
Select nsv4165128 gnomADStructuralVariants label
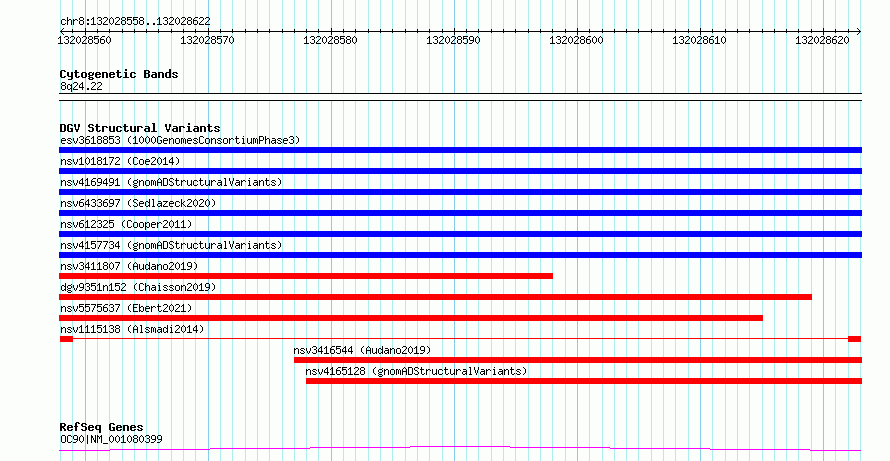click(x=416, y=371)
